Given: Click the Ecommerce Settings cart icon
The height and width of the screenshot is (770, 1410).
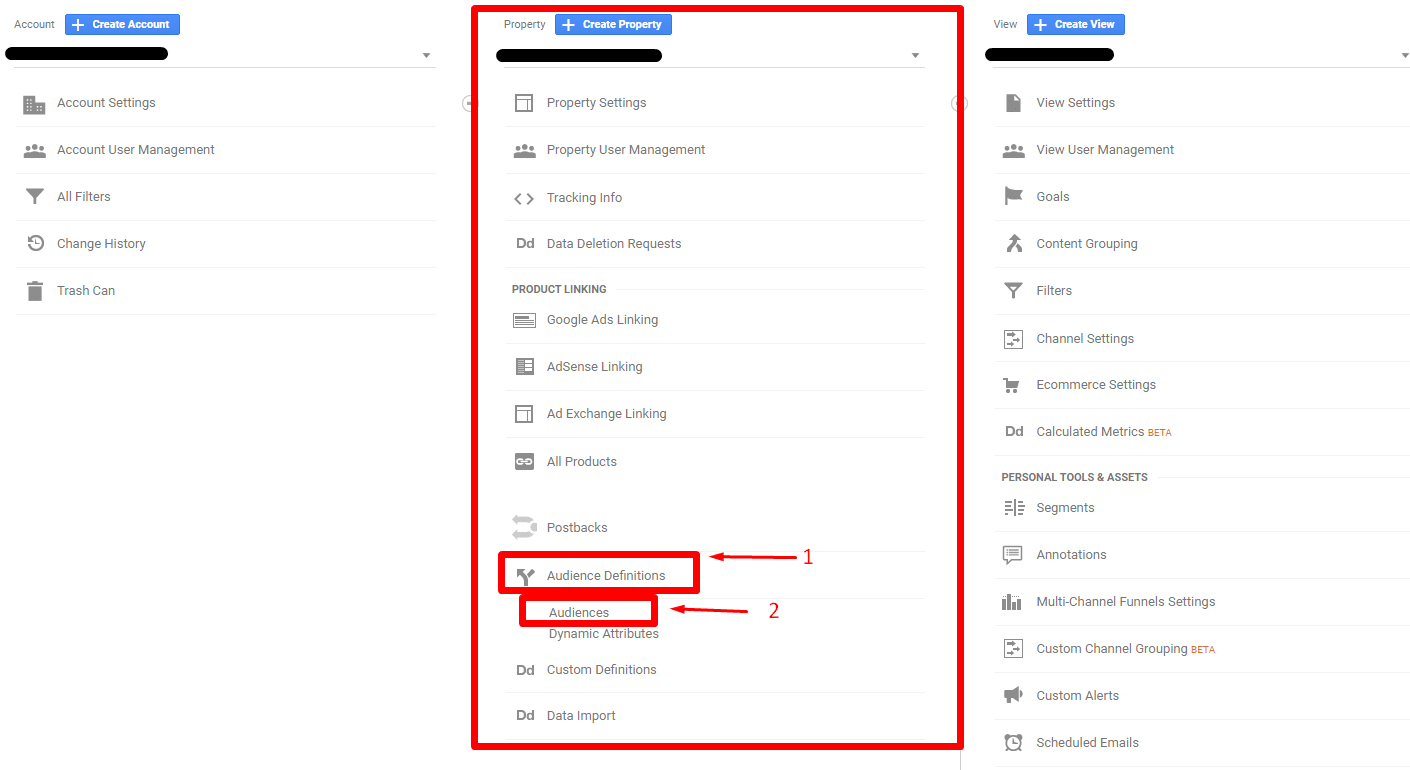Looking at the screenshot, I should [1013, 385].
